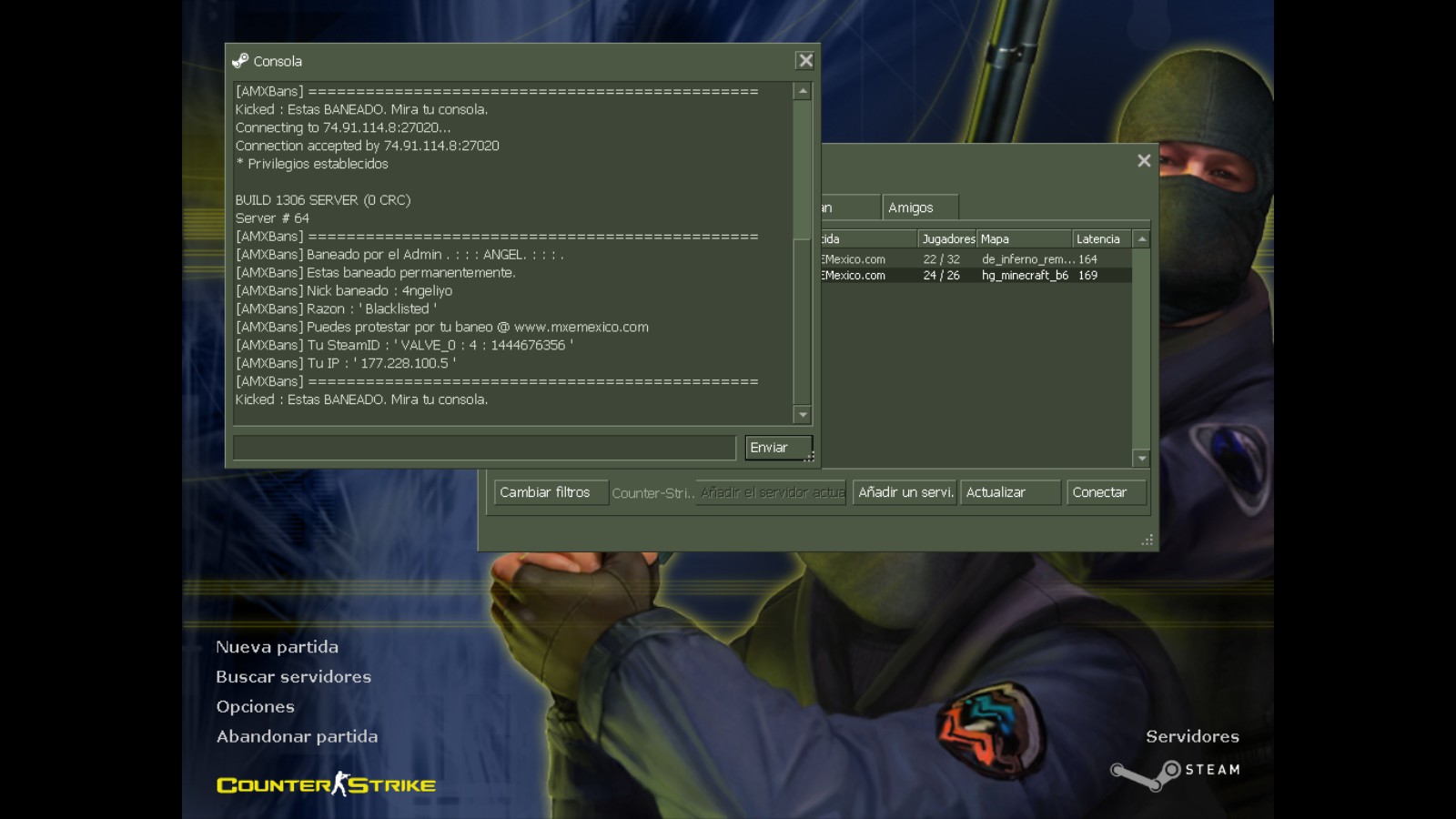The height and width of the screenshot is (819, 1456).
Task: Select server row with hg_minecraft_b6 map
Action: 976,275
